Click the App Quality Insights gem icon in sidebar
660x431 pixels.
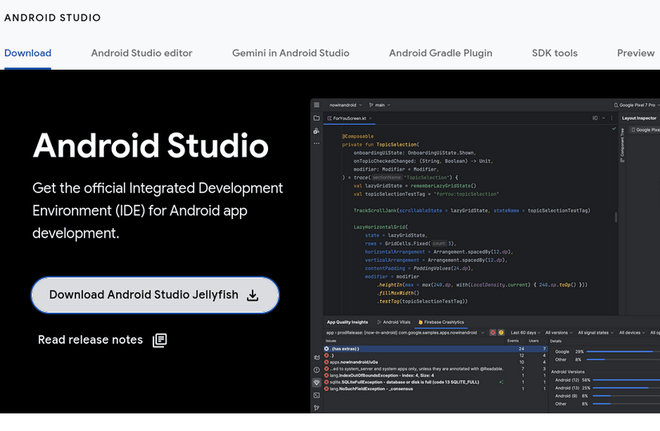click(x=317, y=382)
